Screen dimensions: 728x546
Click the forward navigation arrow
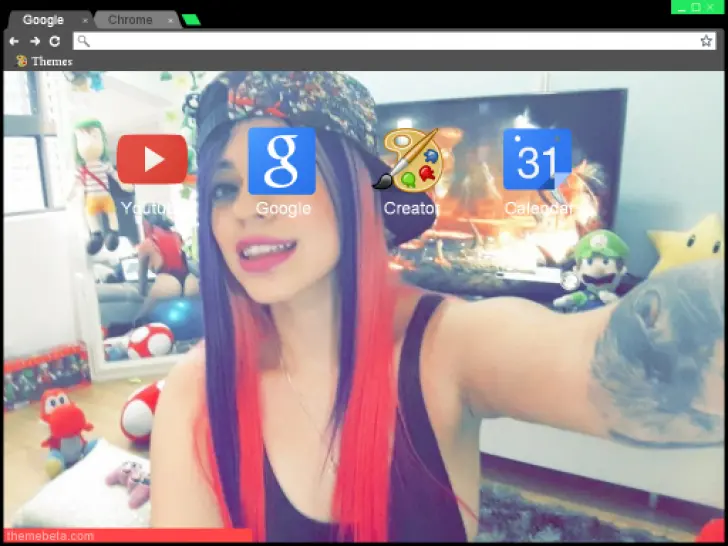pos(34,41)
